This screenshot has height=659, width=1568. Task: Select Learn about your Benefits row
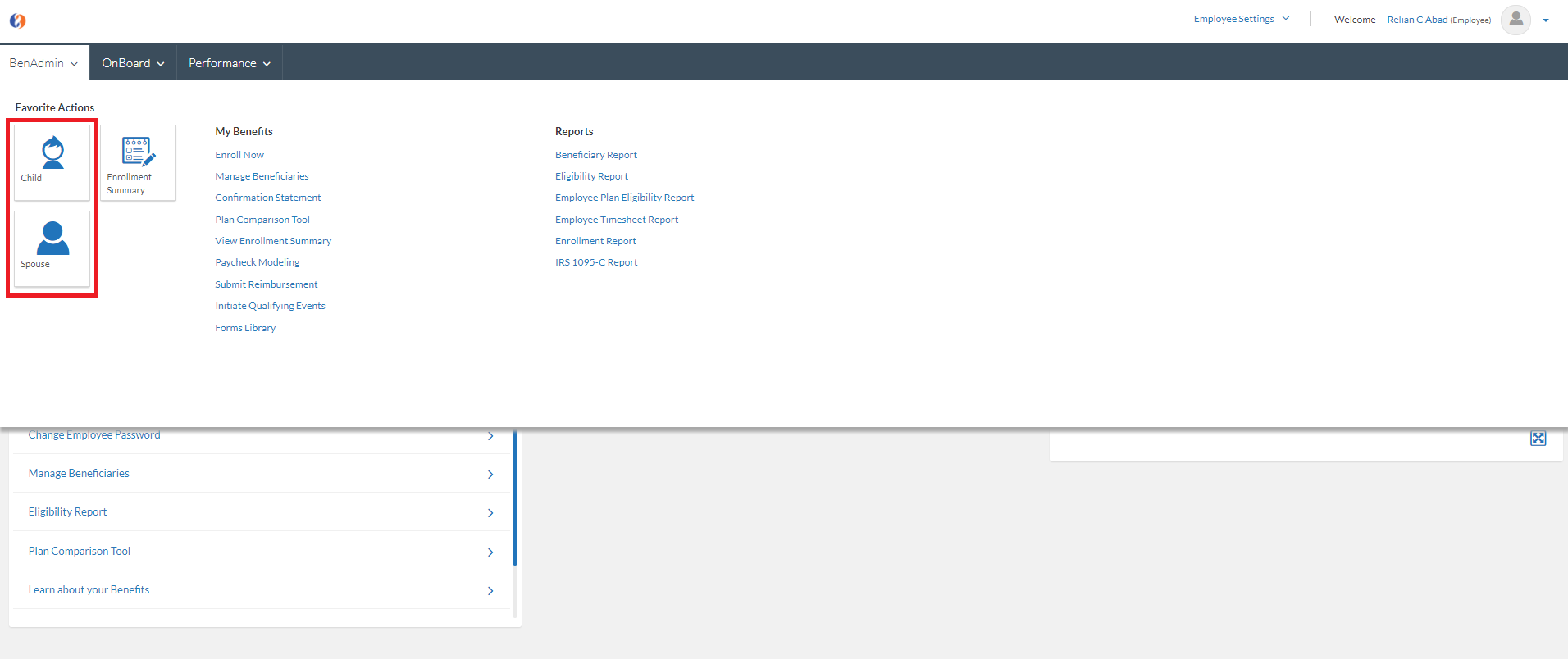(89, 589)
